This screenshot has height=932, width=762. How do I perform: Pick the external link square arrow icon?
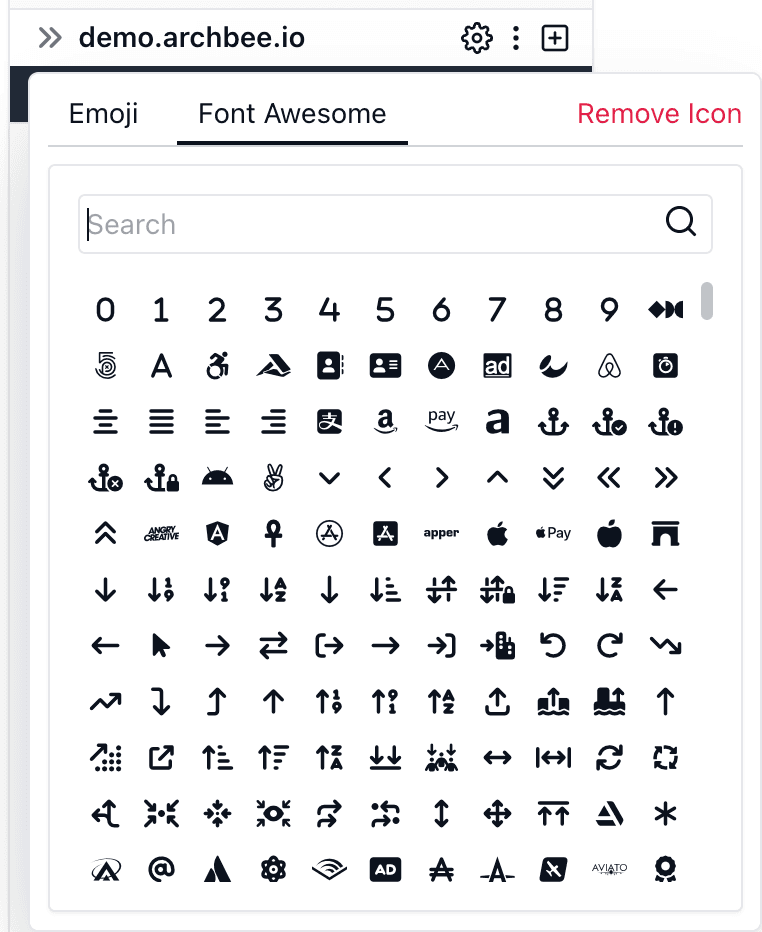click(x=161, y=757)
